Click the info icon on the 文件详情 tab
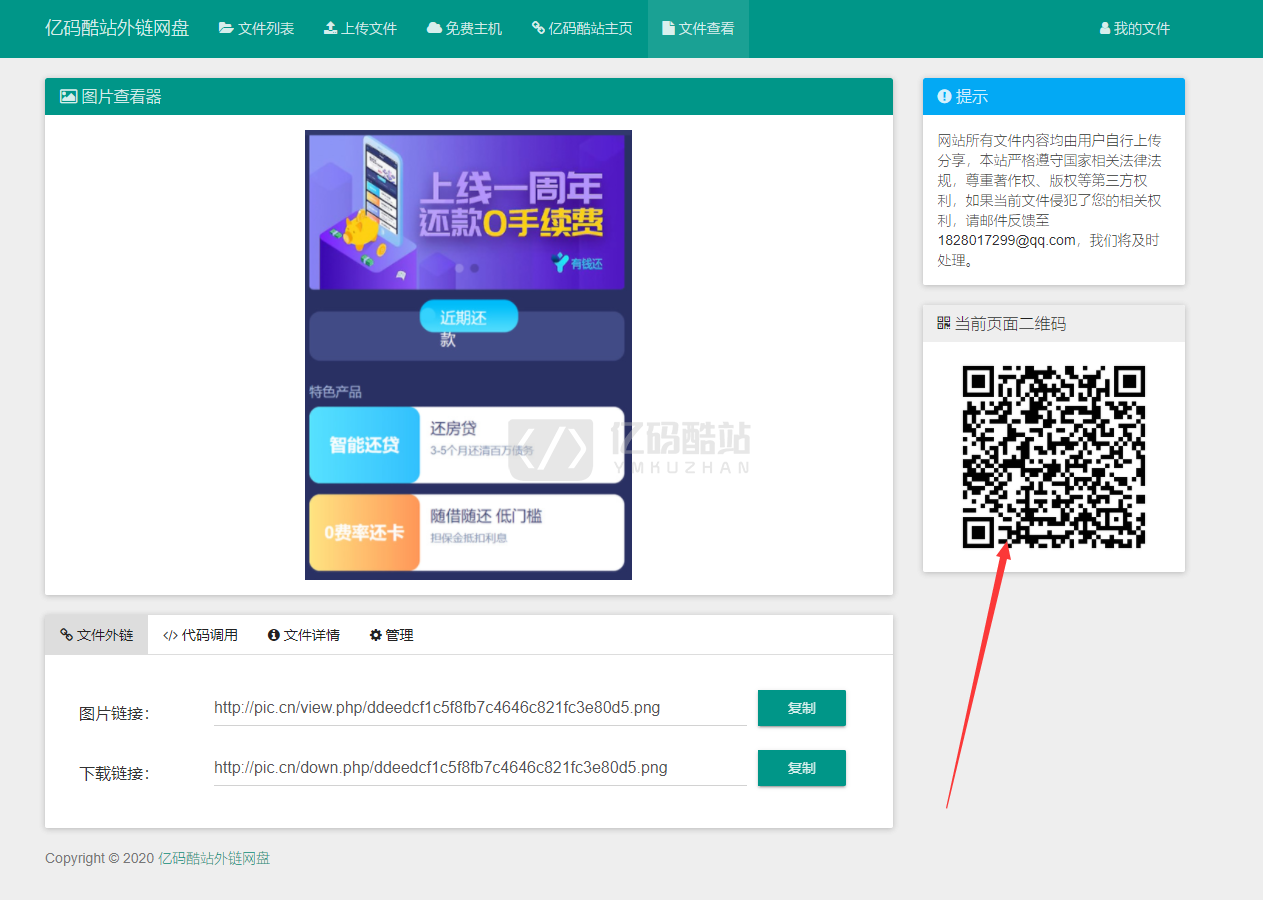Screen dimensions: 1263x900 [x=274, y=635]
